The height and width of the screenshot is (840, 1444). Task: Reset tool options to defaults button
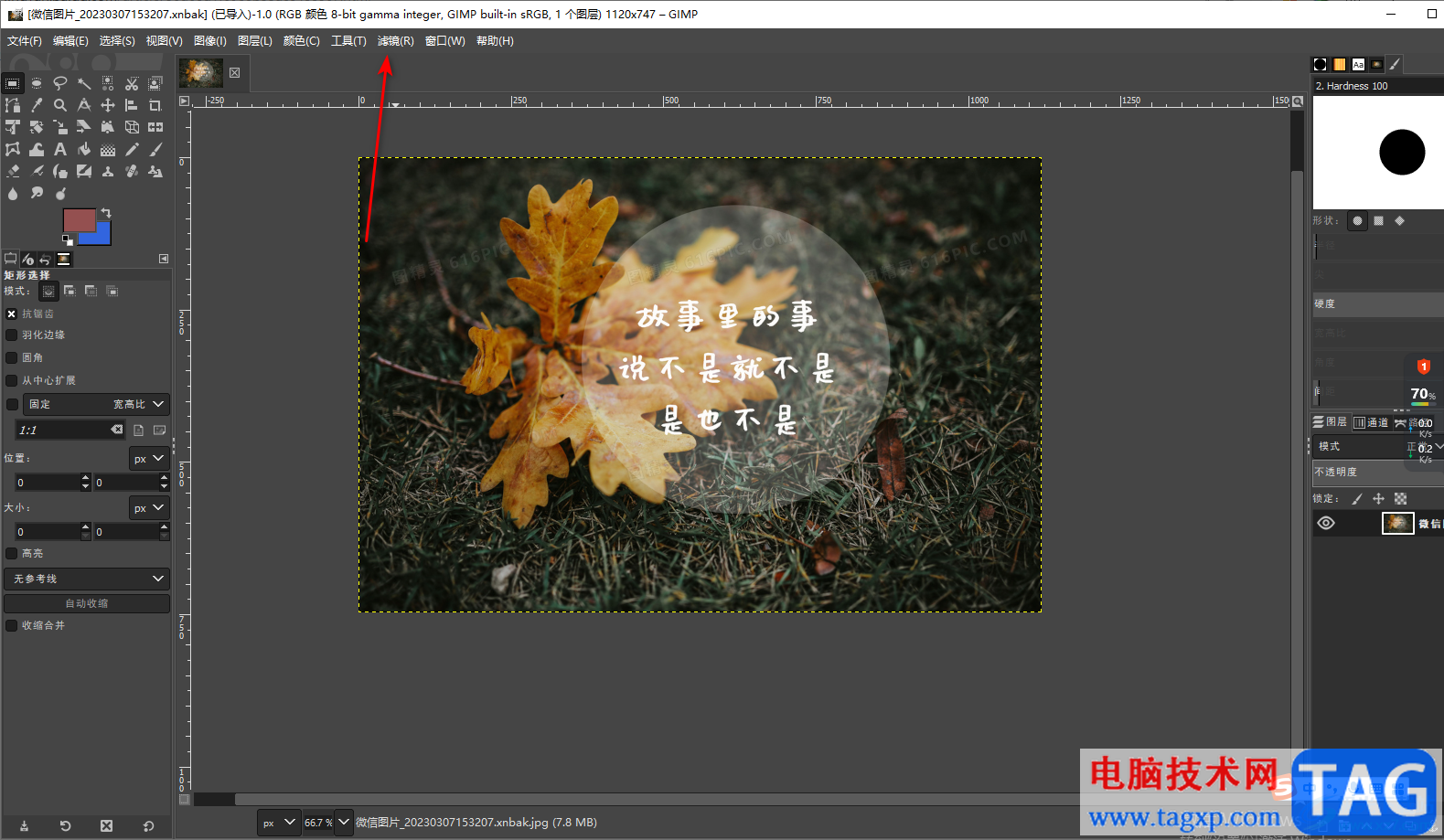click(148, 825)
